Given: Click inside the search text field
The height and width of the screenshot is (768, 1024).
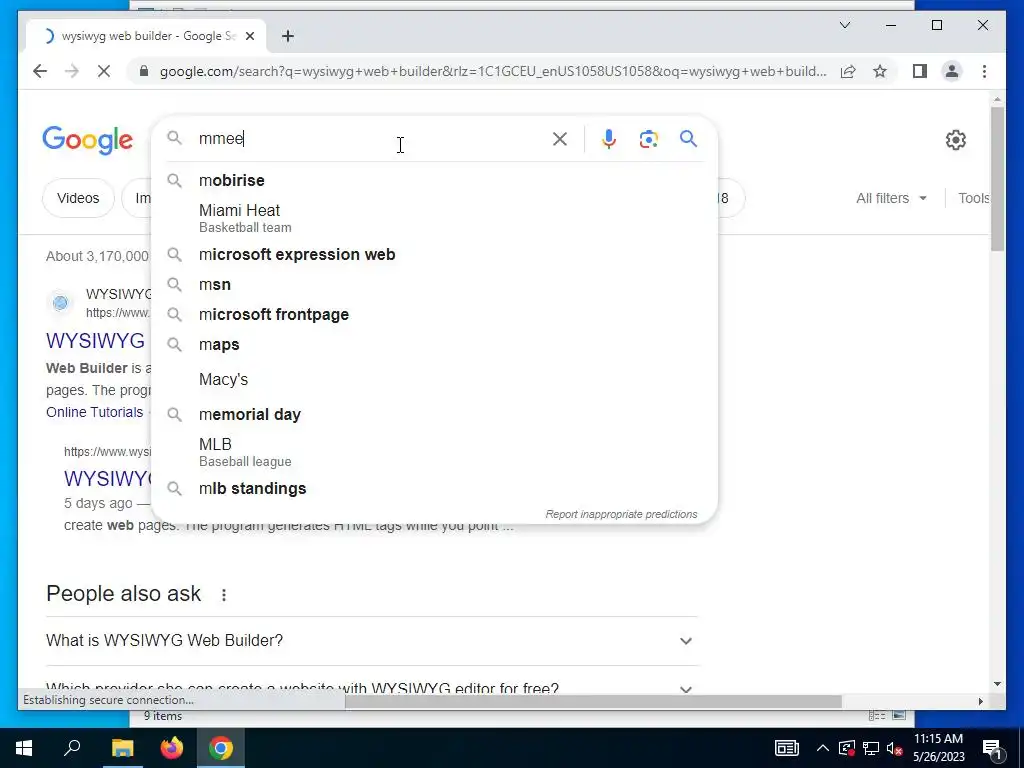Looking at the screenshot, I should point(372,138).
